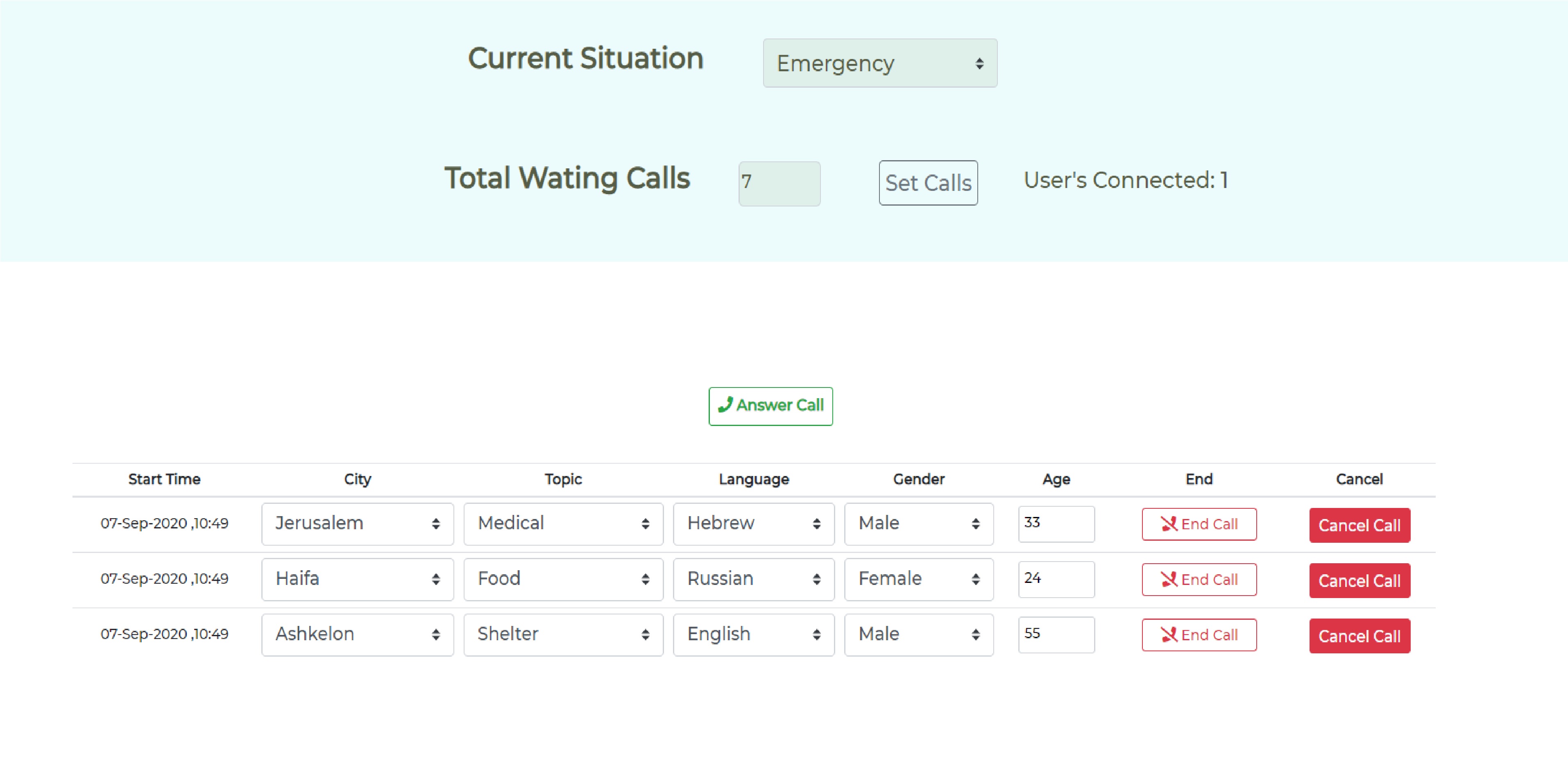
Task: Click the start time in the Ashkelon row
Action: [x=164, y=635]
